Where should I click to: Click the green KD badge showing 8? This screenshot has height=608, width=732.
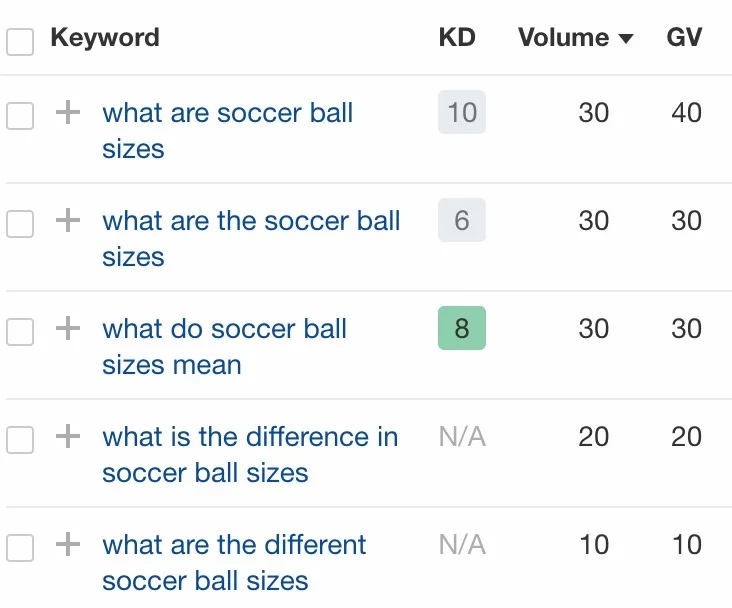click(462, 328)
